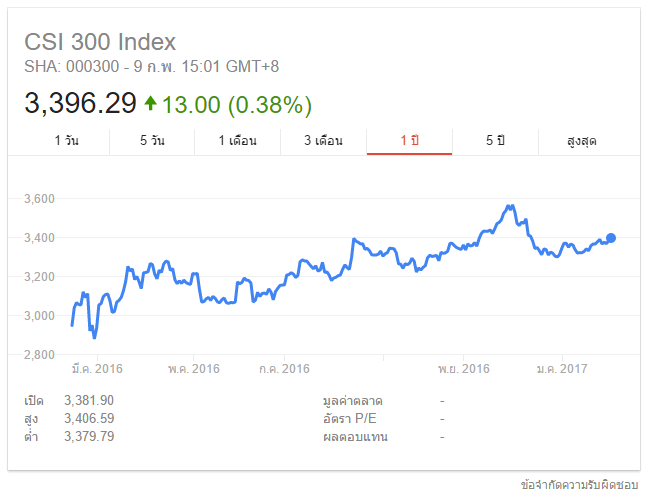Screen dimensions: 646x496
Task: Click the blue endpoint dot on chart
Action: pos(611,238)
